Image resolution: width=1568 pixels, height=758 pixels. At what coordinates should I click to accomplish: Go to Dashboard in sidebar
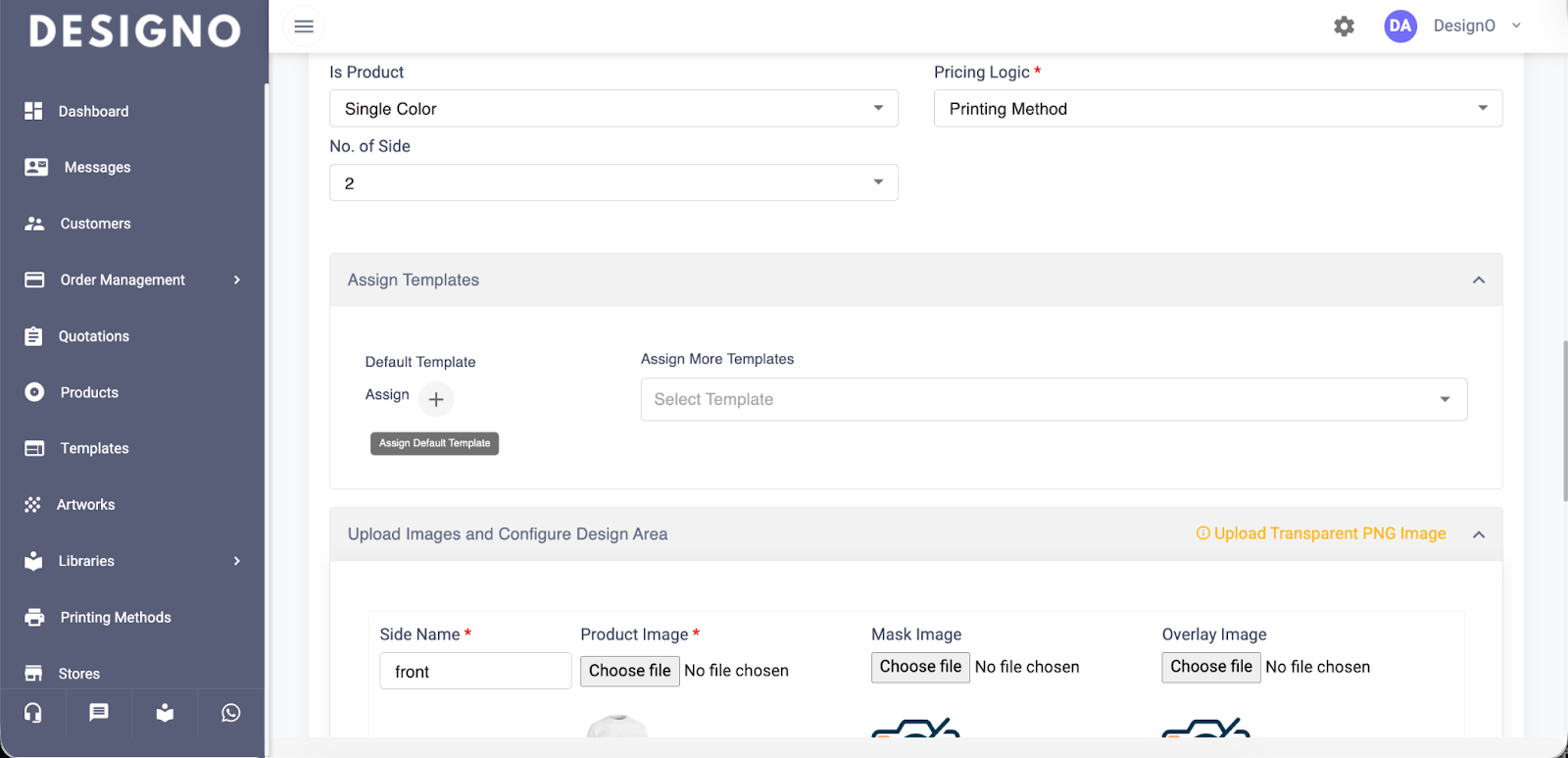93,112
